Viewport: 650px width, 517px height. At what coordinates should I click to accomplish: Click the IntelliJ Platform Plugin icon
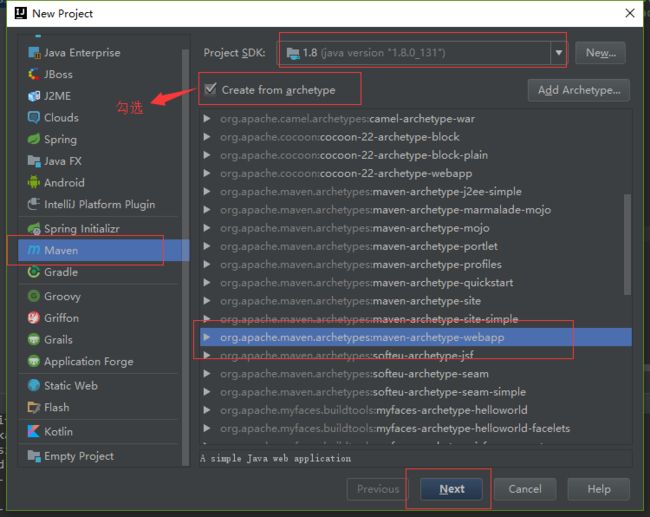(34, 204)
